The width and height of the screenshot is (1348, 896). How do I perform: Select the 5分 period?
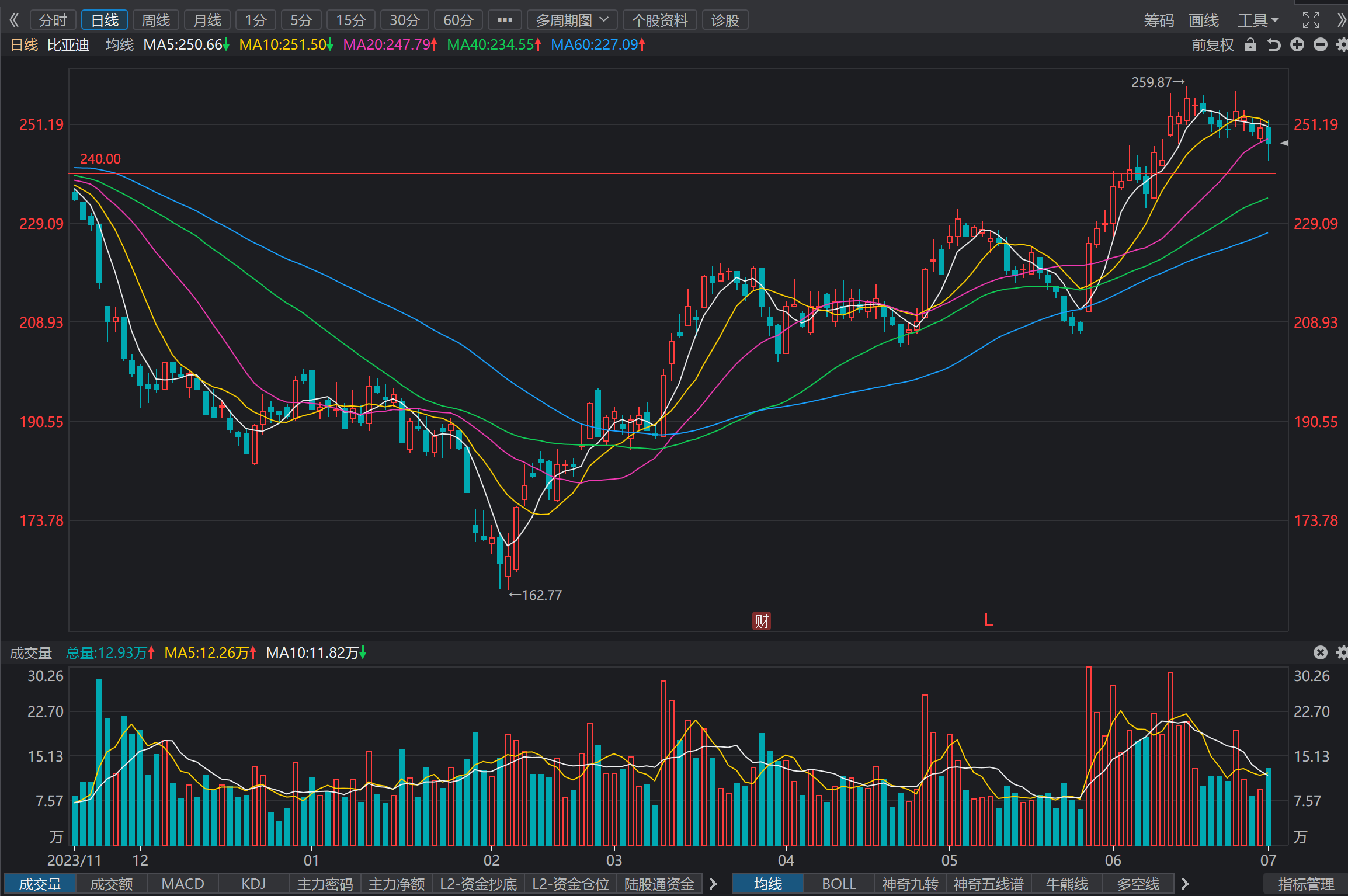click(301, 20)
